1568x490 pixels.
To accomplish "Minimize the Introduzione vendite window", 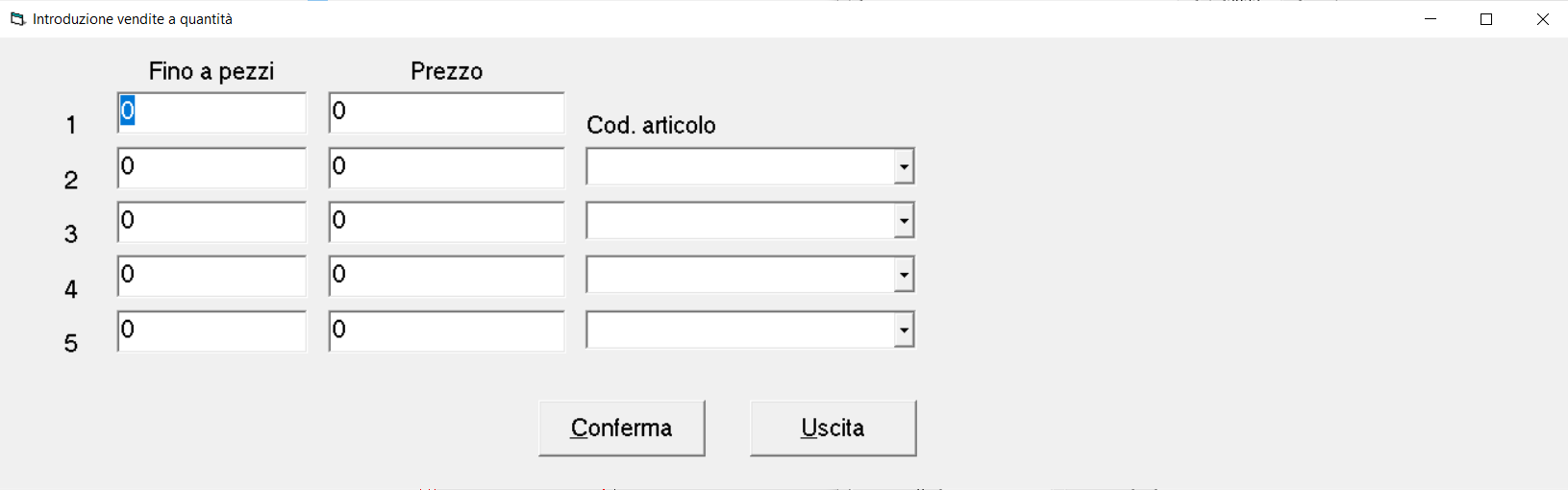I will click(x=1431, y=19).
